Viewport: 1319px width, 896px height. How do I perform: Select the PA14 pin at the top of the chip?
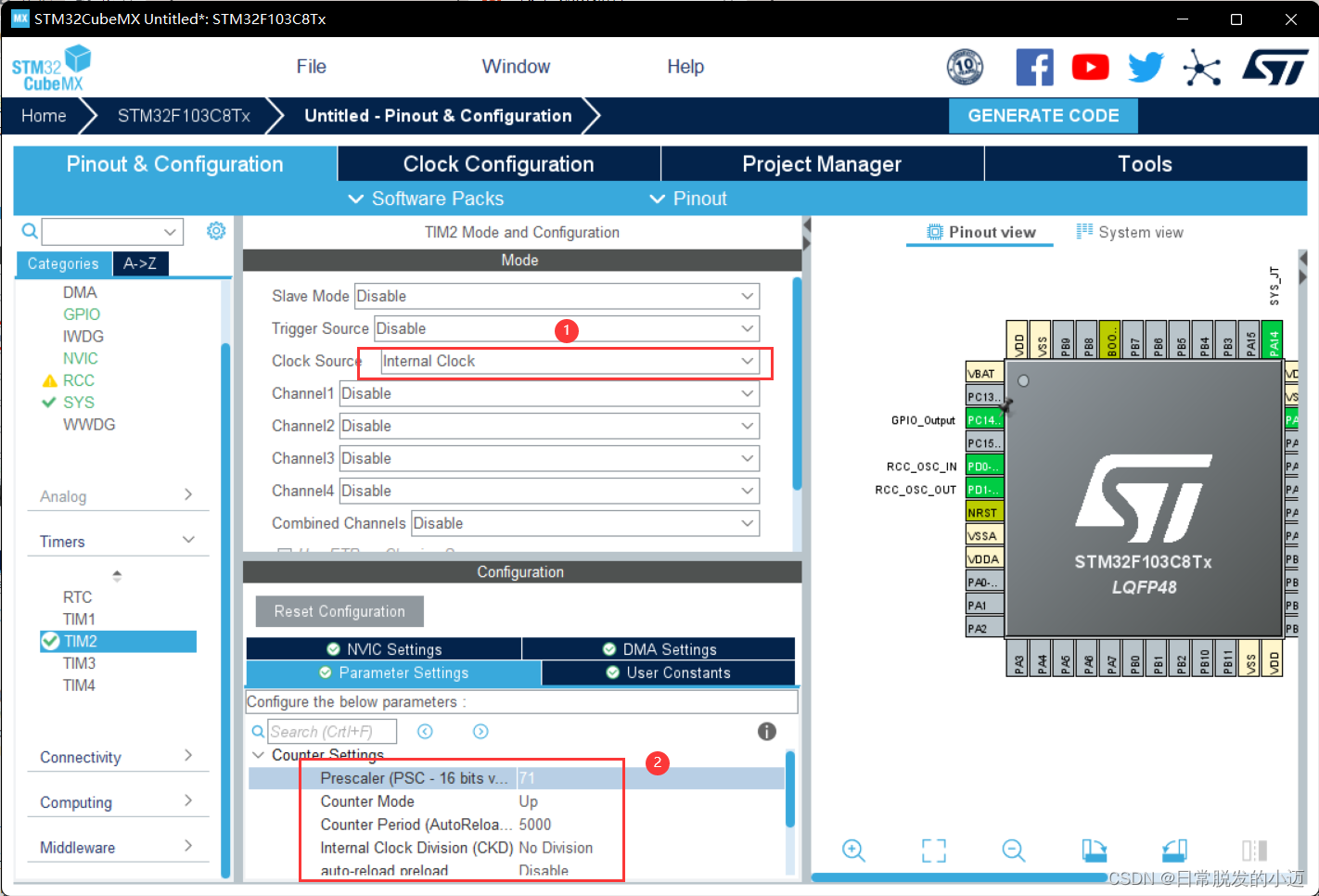[x=1273, y=339]
